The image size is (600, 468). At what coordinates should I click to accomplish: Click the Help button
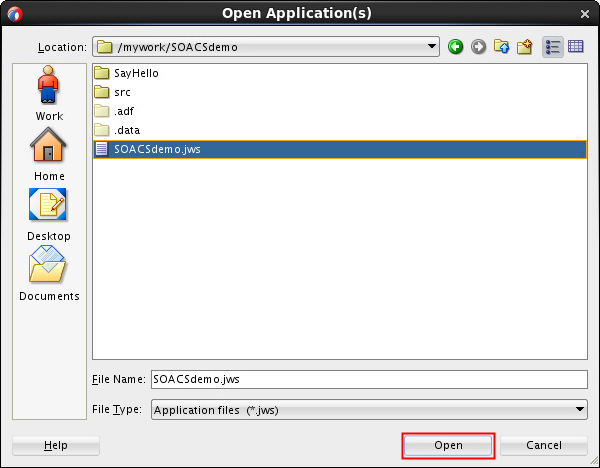point(56,445)
